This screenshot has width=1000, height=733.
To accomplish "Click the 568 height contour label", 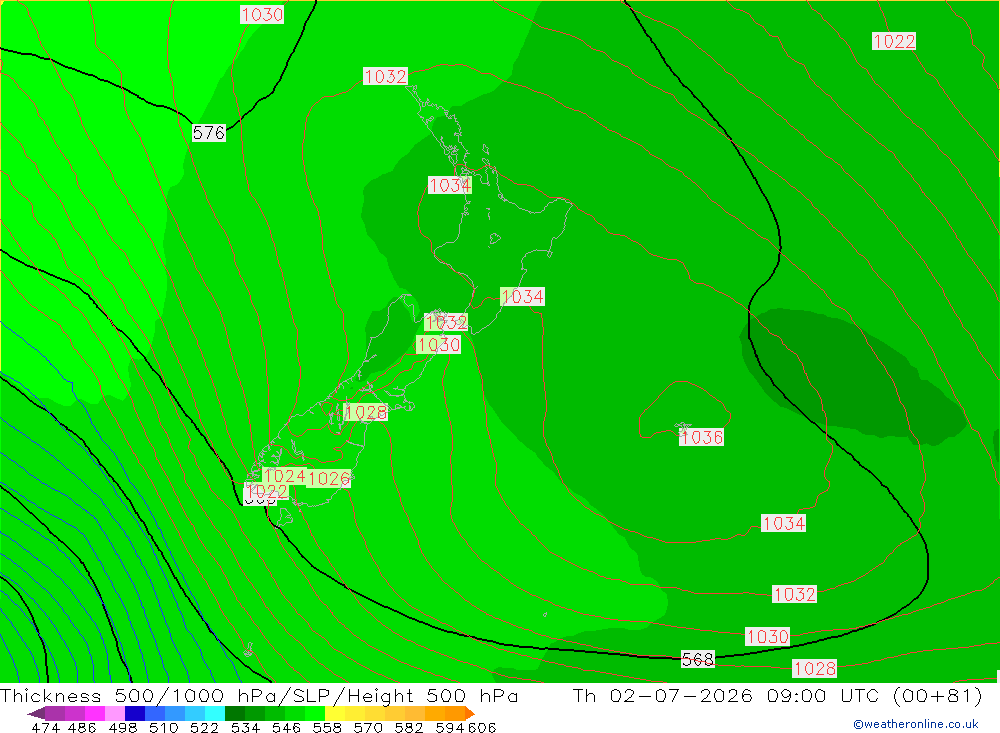I will point(698,659).
